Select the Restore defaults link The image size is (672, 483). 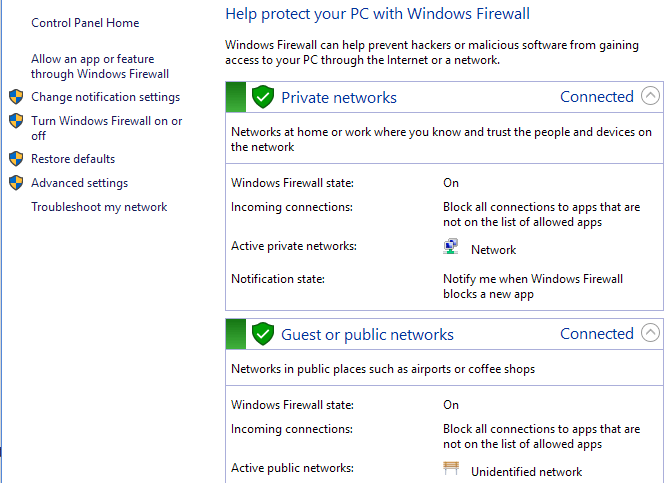click(73, 159)
